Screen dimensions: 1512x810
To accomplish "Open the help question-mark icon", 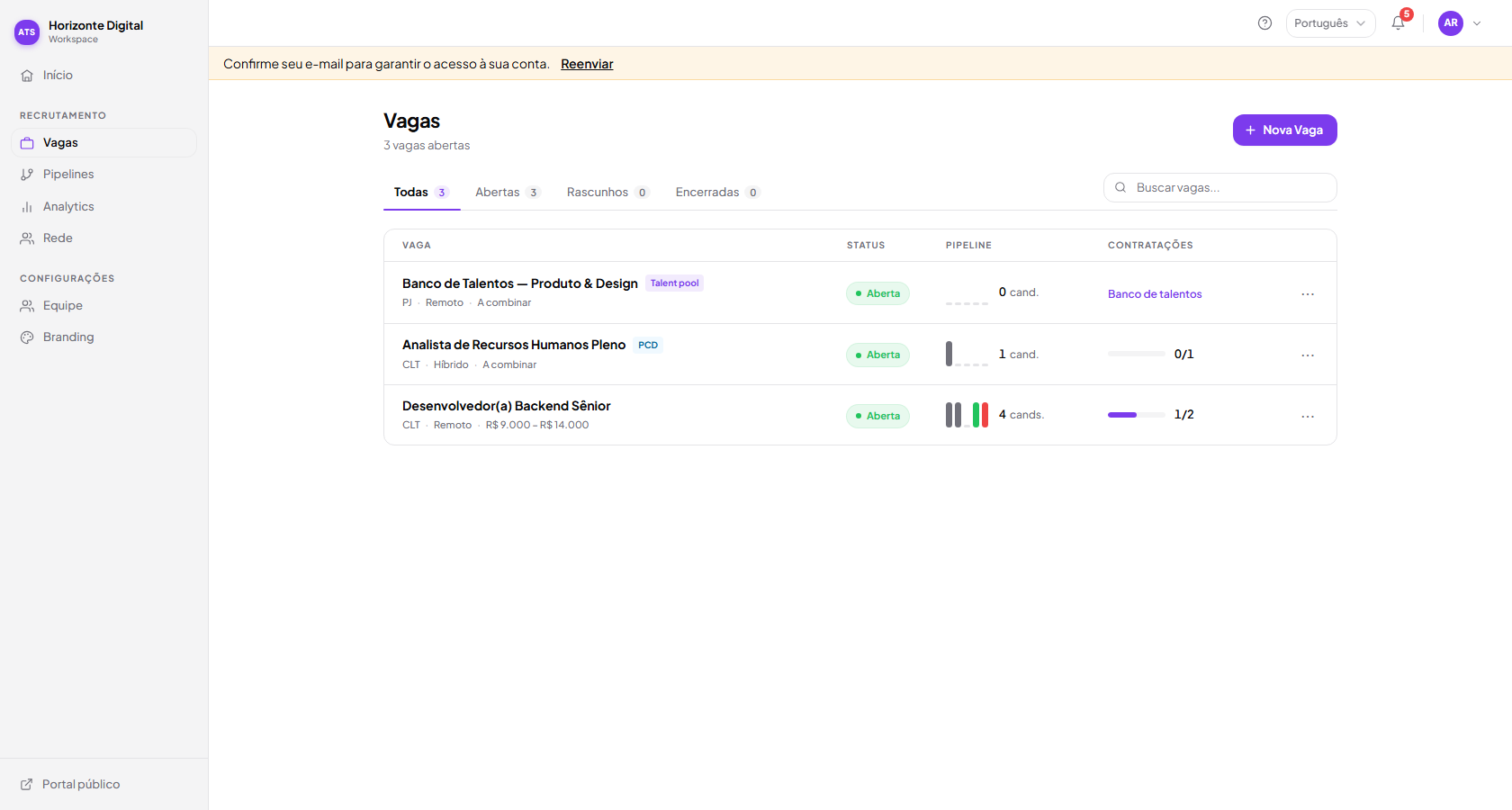I will click(1264, 23).
